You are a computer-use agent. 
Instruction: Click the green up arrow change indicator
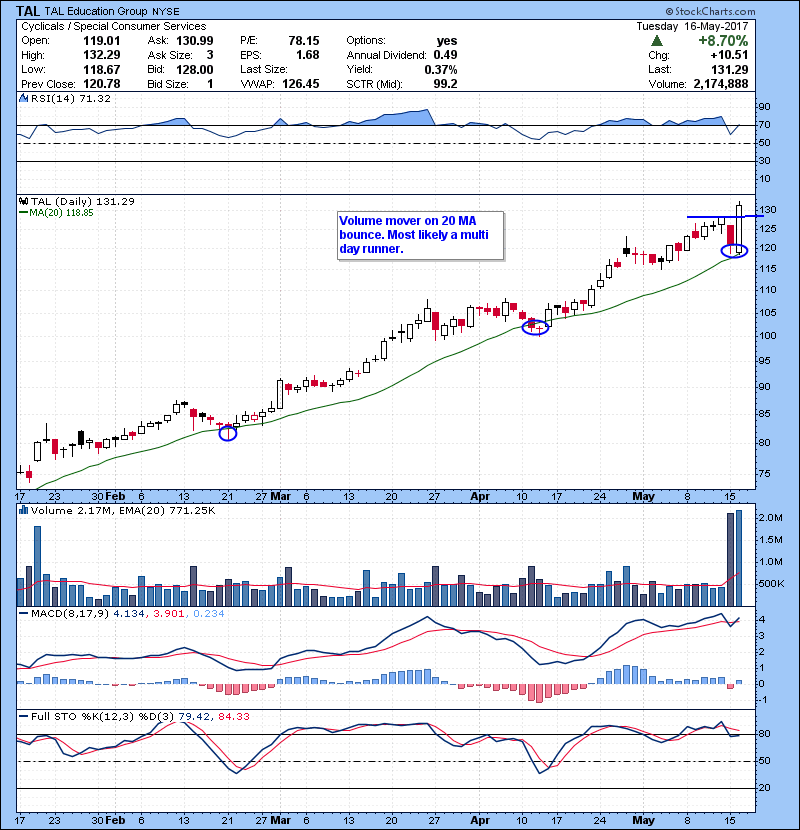(657, 40)
